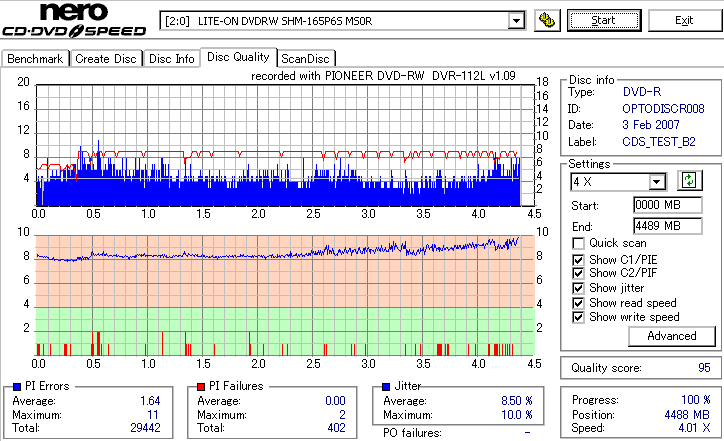
Task: Toggle the Show C2/PIF checkbox
Action: (578, 273)
